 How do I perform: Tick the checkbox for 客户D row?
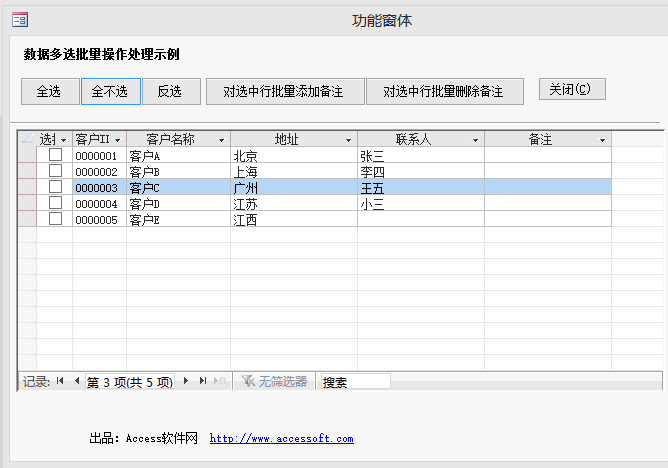click(55, 203)
